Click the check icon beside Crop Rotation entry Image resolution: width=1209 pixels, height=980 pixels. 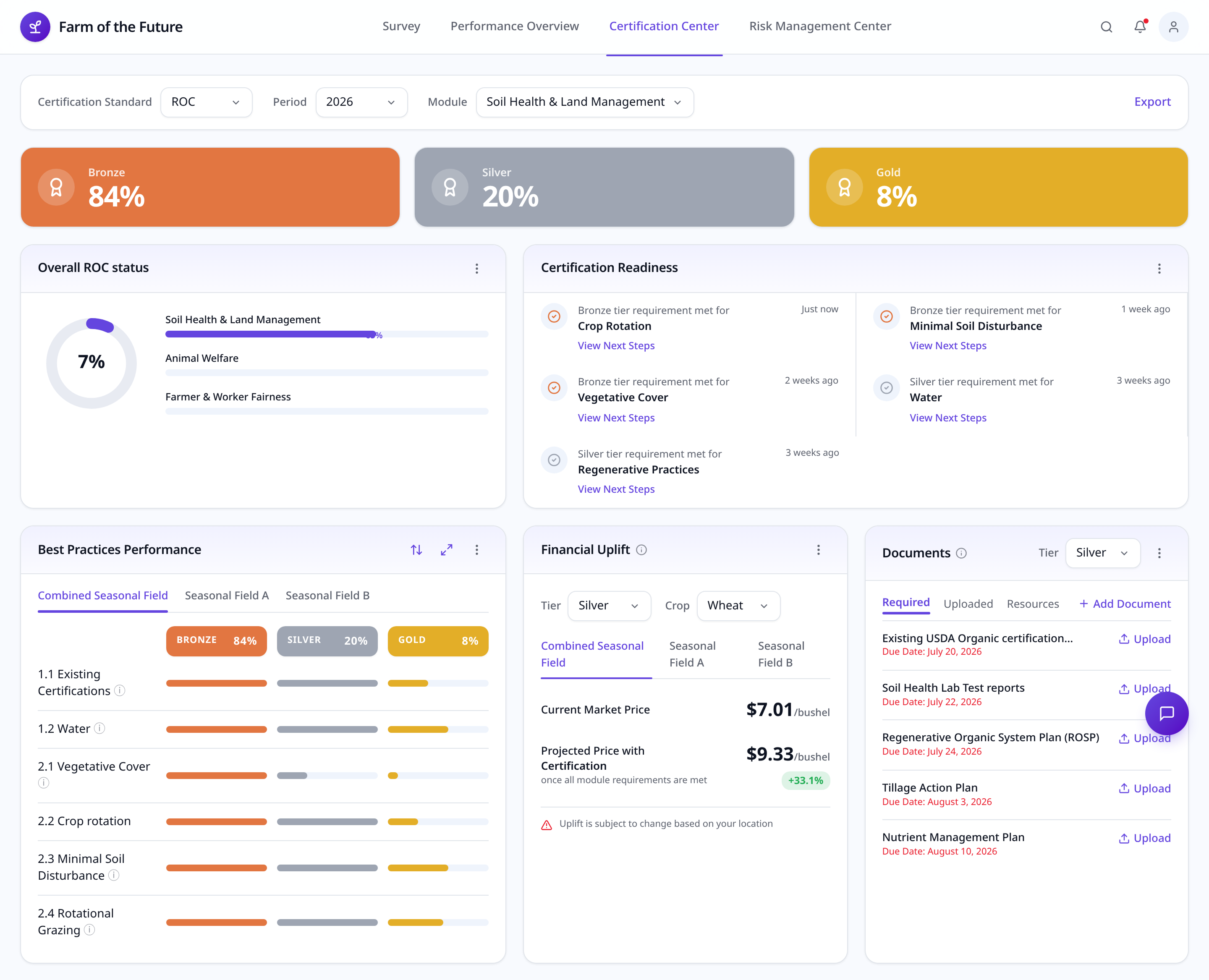tap(554, 316)
